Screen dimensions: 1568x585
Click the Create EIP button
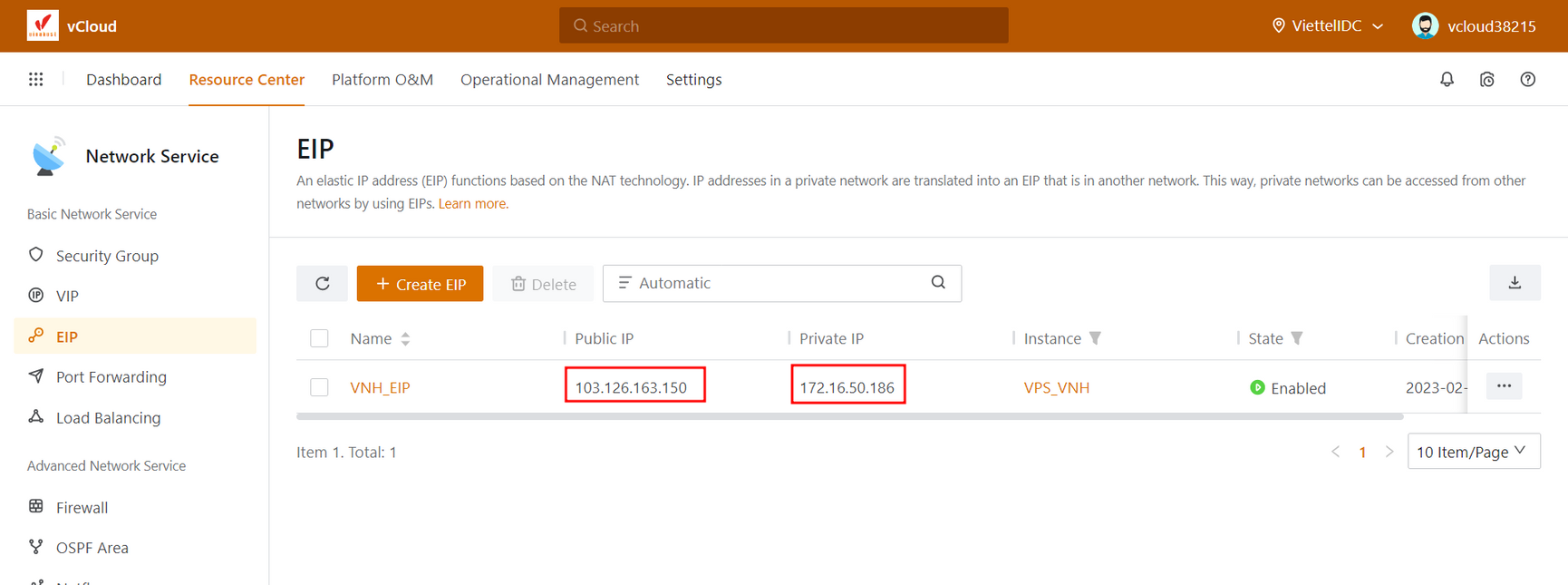pos(420,284)
